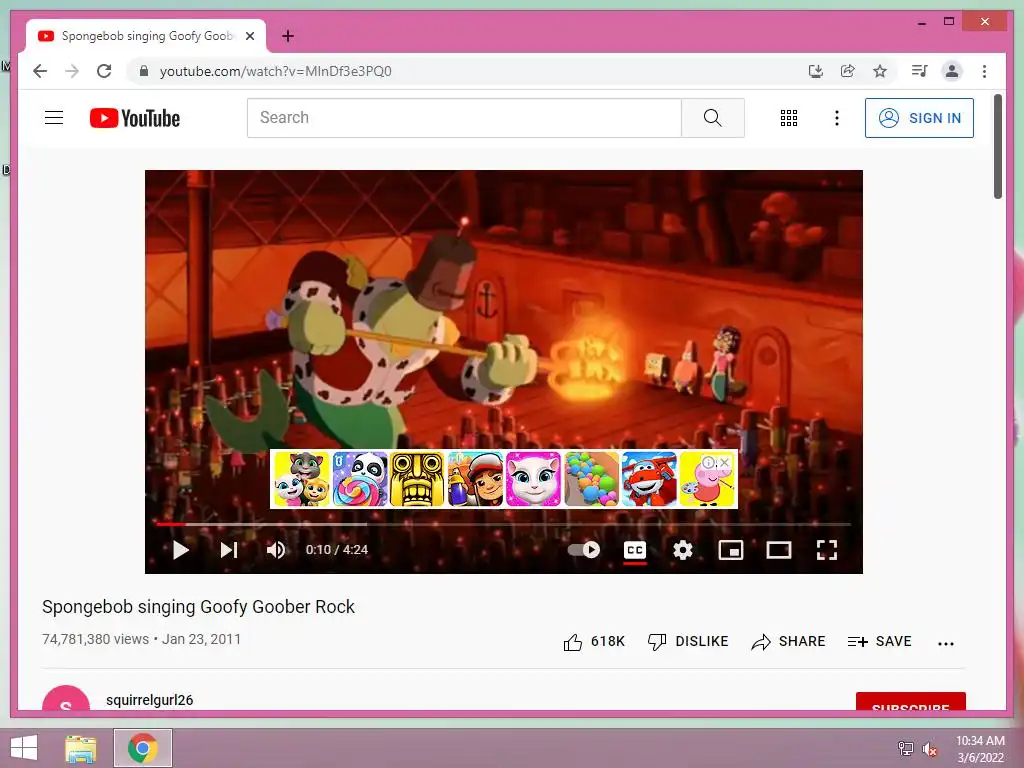Open more actions ellipsis below video
Image resolution: width=1024 pixels, height=768 pixels.
(946, 643)
